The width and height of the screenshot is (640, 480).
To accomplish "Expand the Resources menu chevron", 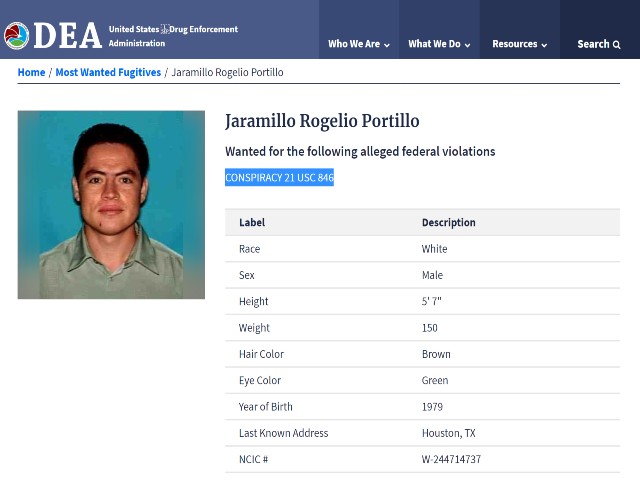I will point(544,45).
